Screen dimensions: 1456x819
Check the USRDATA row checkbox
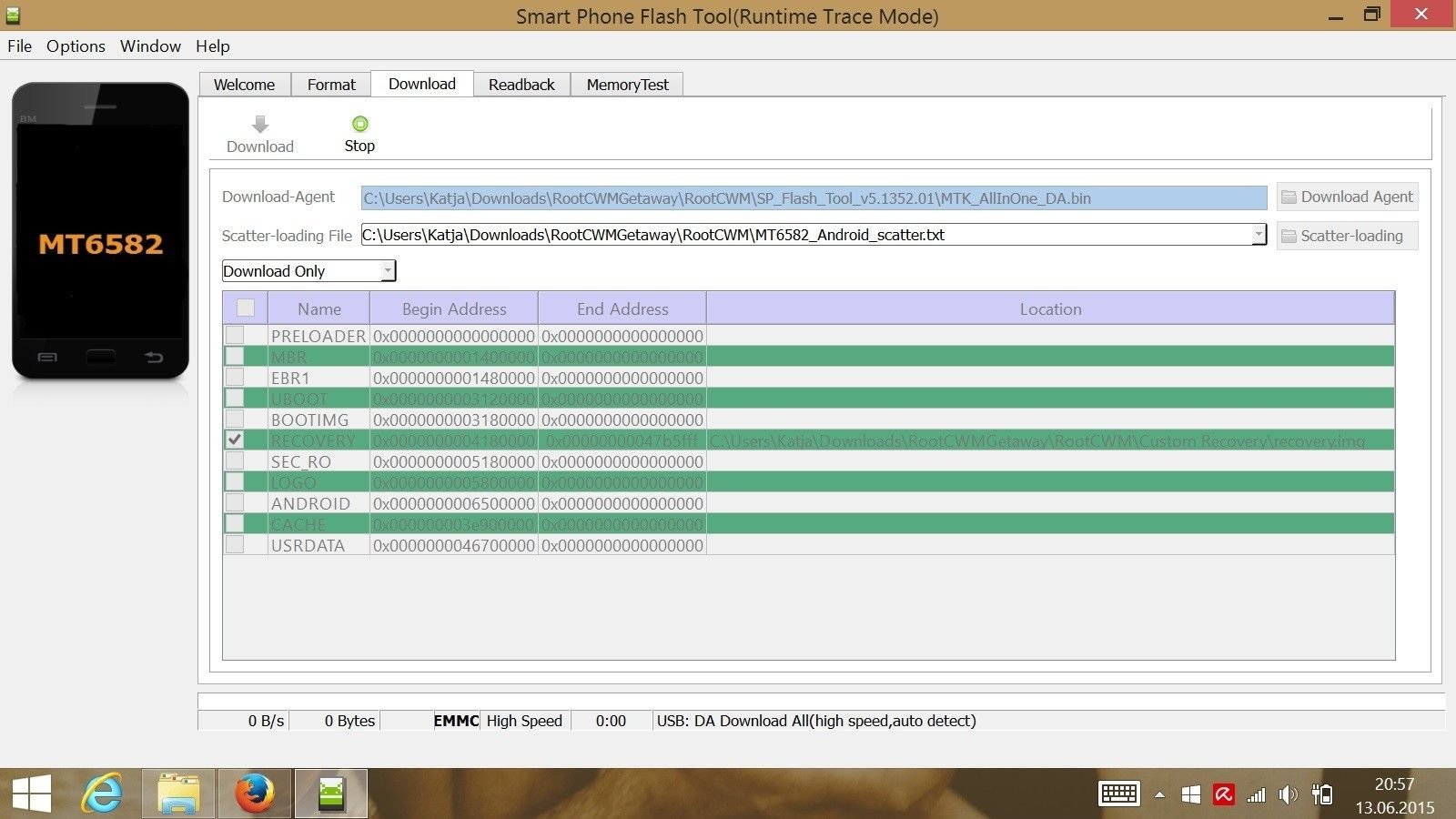point(235,544)
